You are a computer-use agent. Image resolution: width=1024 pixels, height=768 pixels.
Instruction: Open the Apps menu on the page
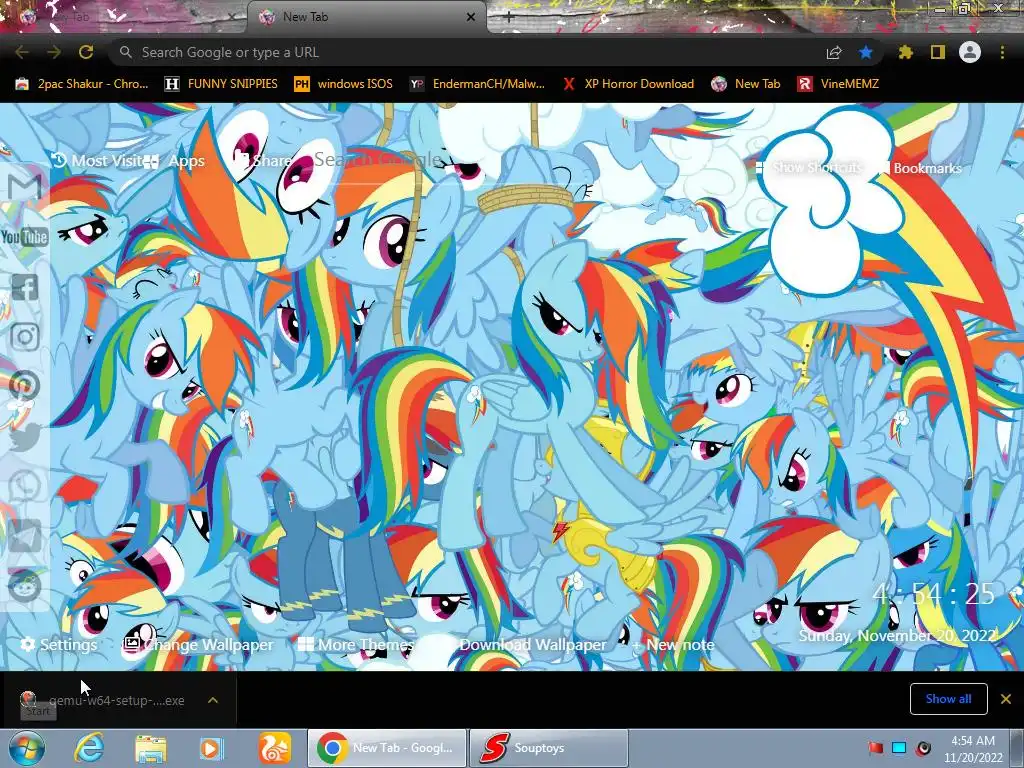[174, 161]
